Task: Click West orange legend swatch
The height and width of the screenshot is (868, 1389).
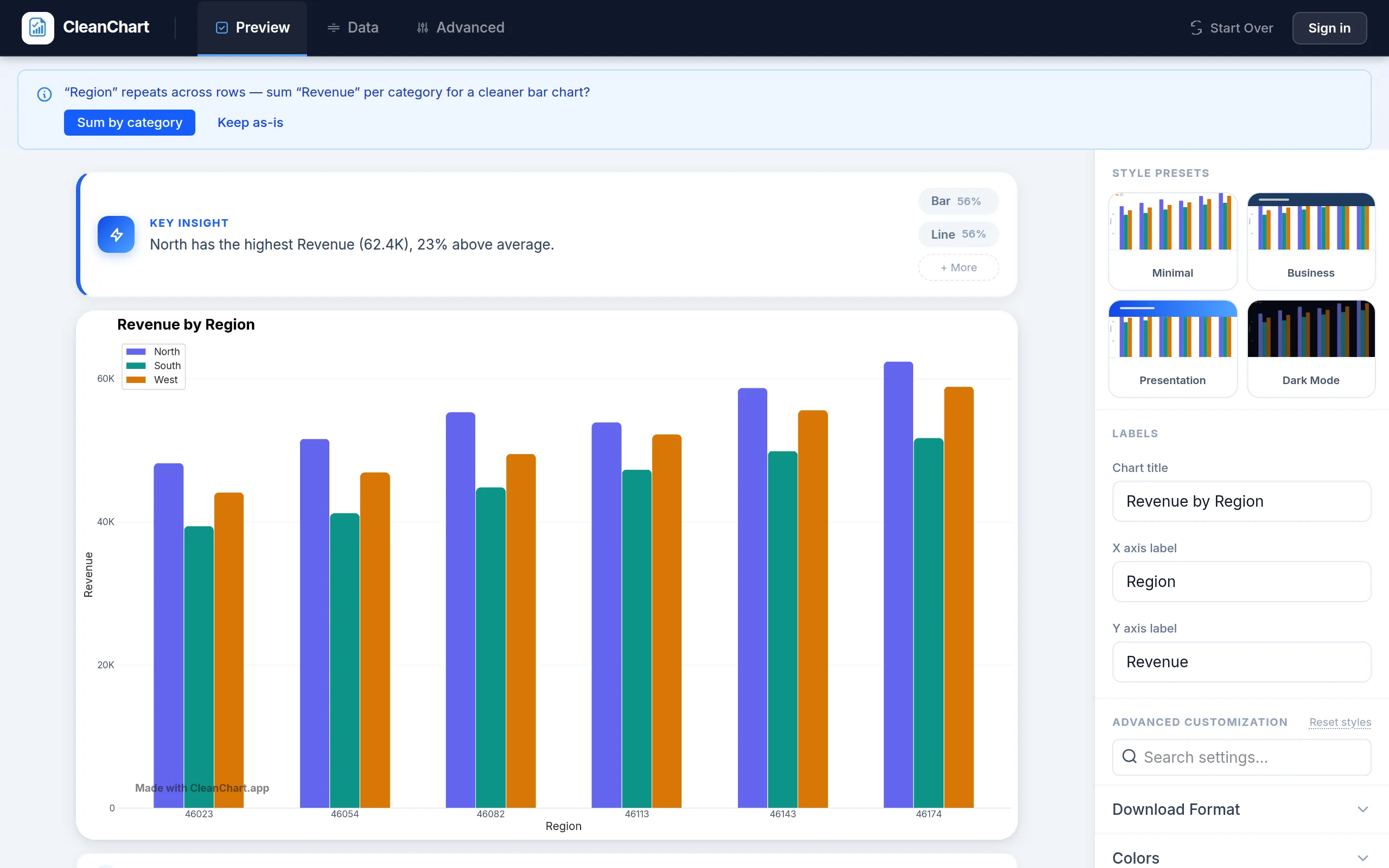Action: pos(136,379)
